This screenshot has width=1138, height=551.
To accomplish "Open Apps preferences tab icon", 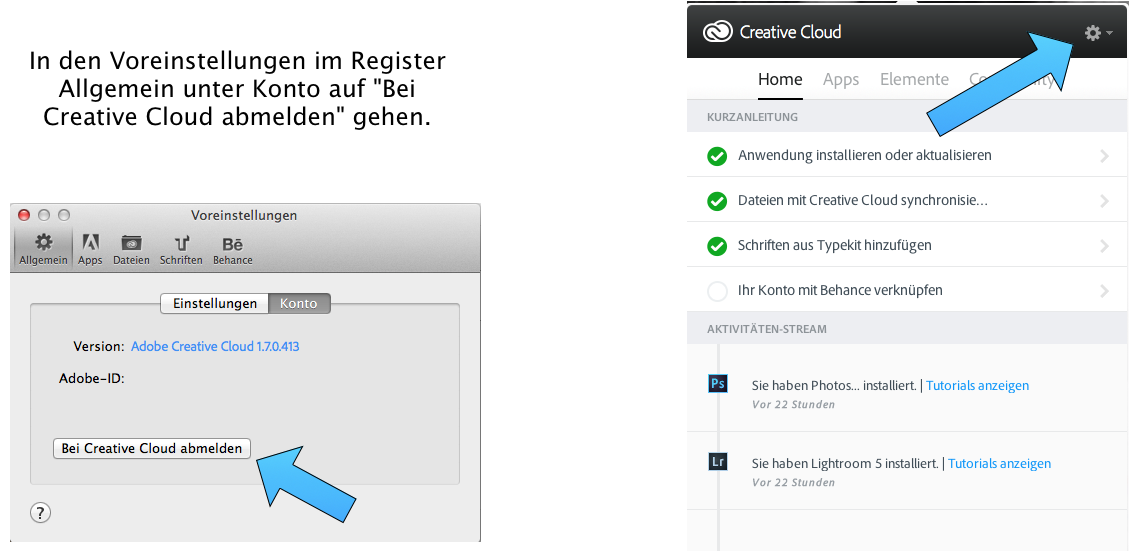I will 91,242.
